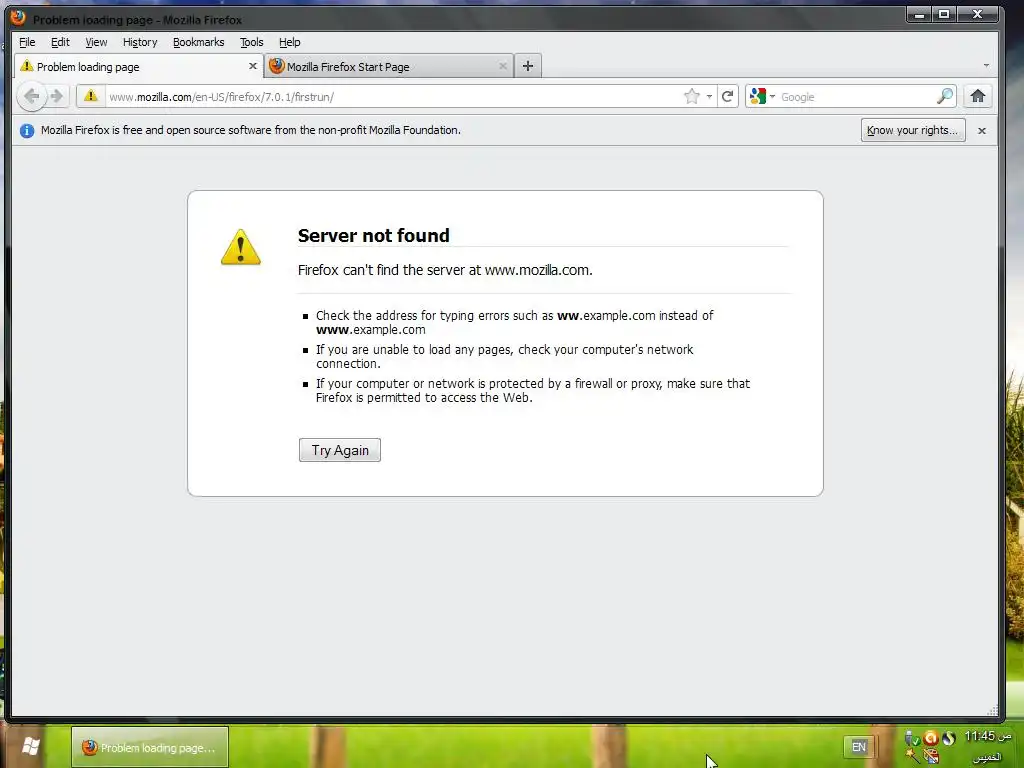Expand the search engine dropdown arrow
This screenshot has height=768, width=1024.
[772, 97]
